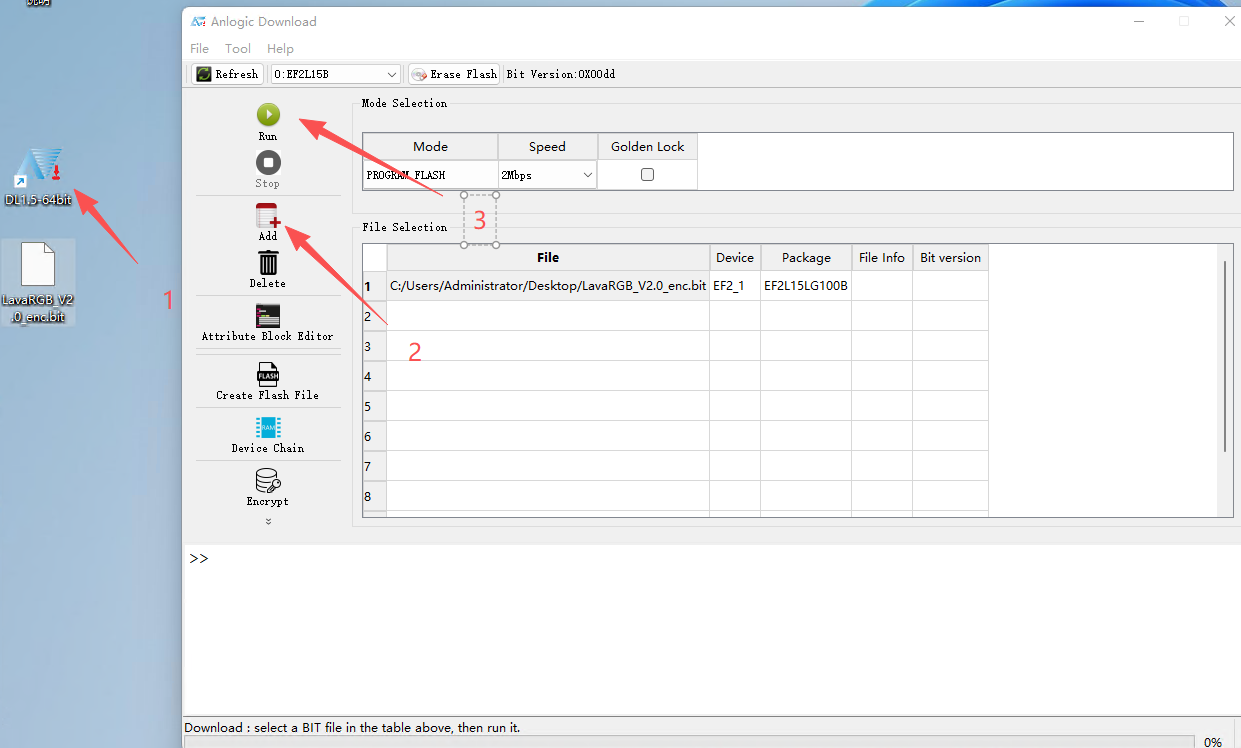Click the DL1.5-64bit desktop shortcut
The image size is (1241, 748).
tap(38, 178)
